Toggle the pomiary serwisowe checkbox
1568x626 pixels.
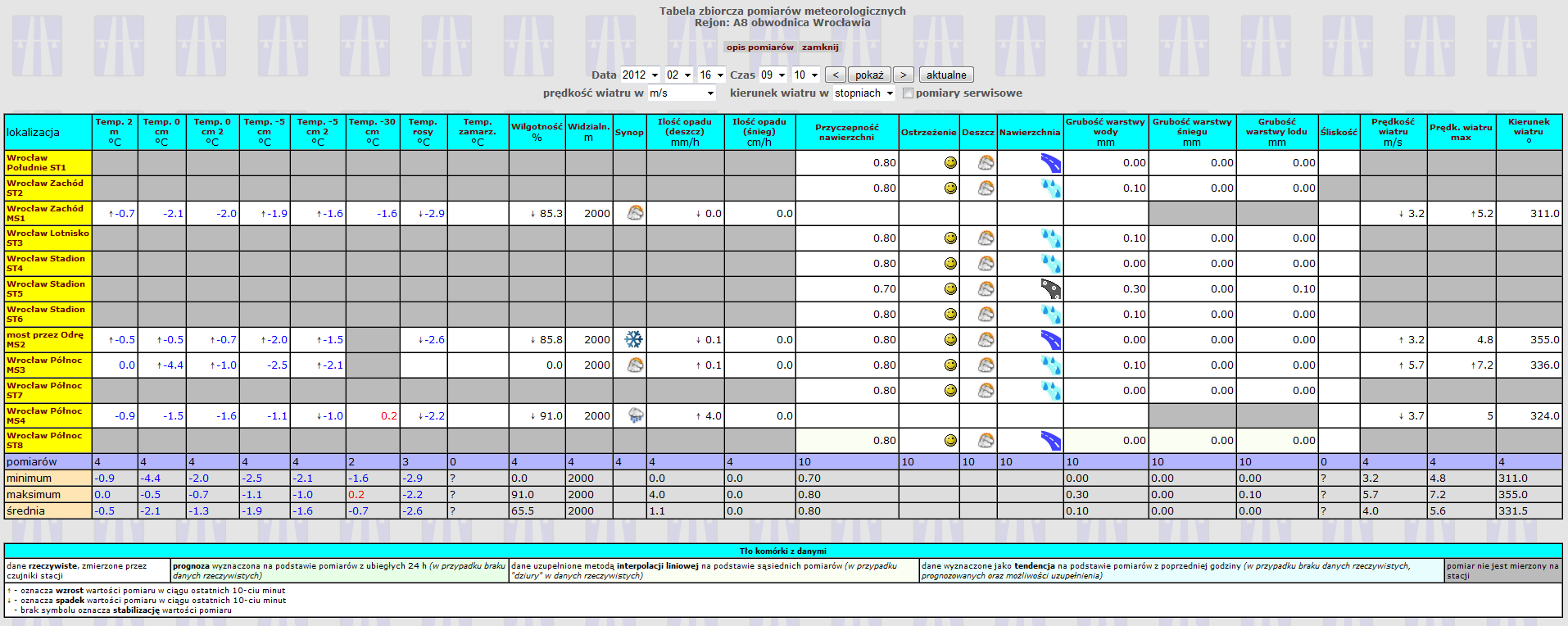click(908, 93)
